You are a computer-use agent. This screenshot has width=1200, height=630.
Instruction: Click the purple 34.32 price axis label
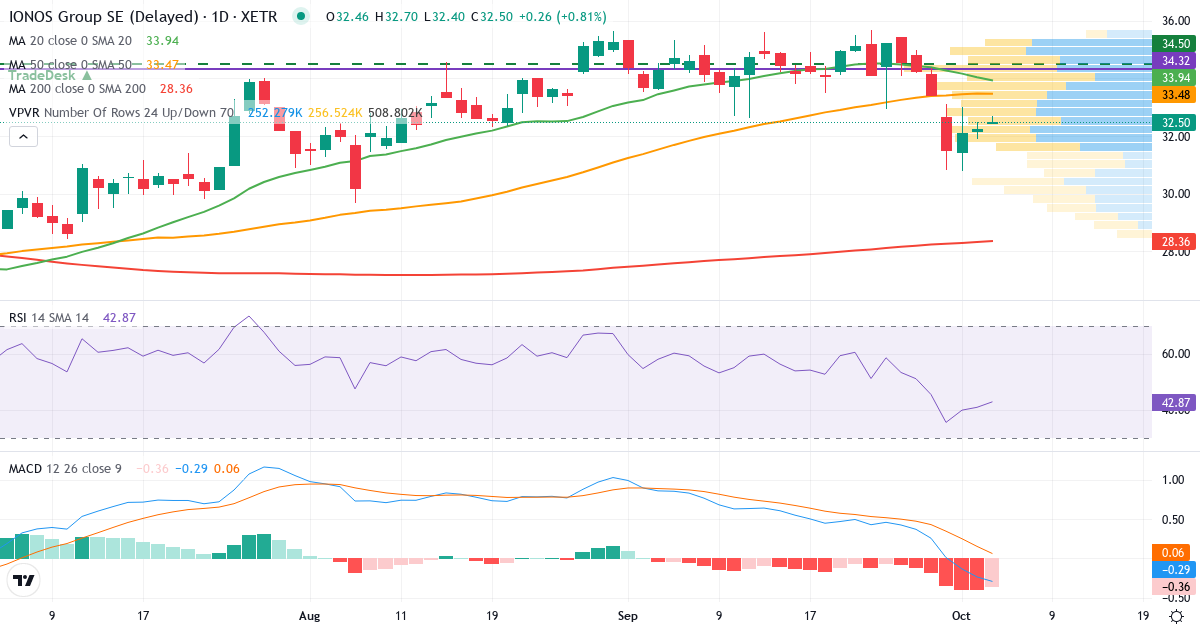click(1176, 60)
